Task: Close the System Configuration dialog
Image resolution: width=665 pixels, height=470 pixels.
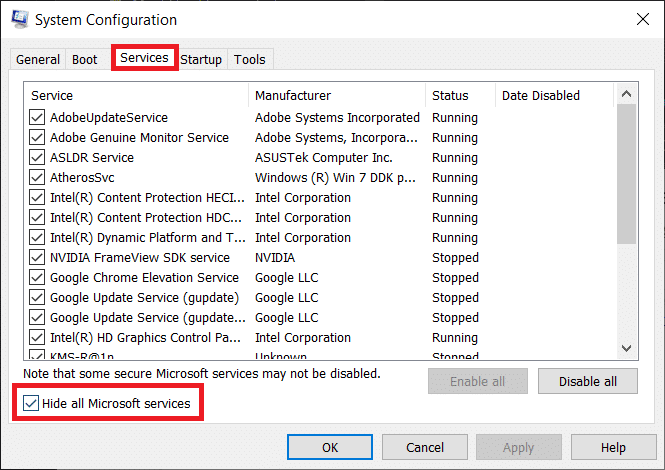Action: click(640, 19)
